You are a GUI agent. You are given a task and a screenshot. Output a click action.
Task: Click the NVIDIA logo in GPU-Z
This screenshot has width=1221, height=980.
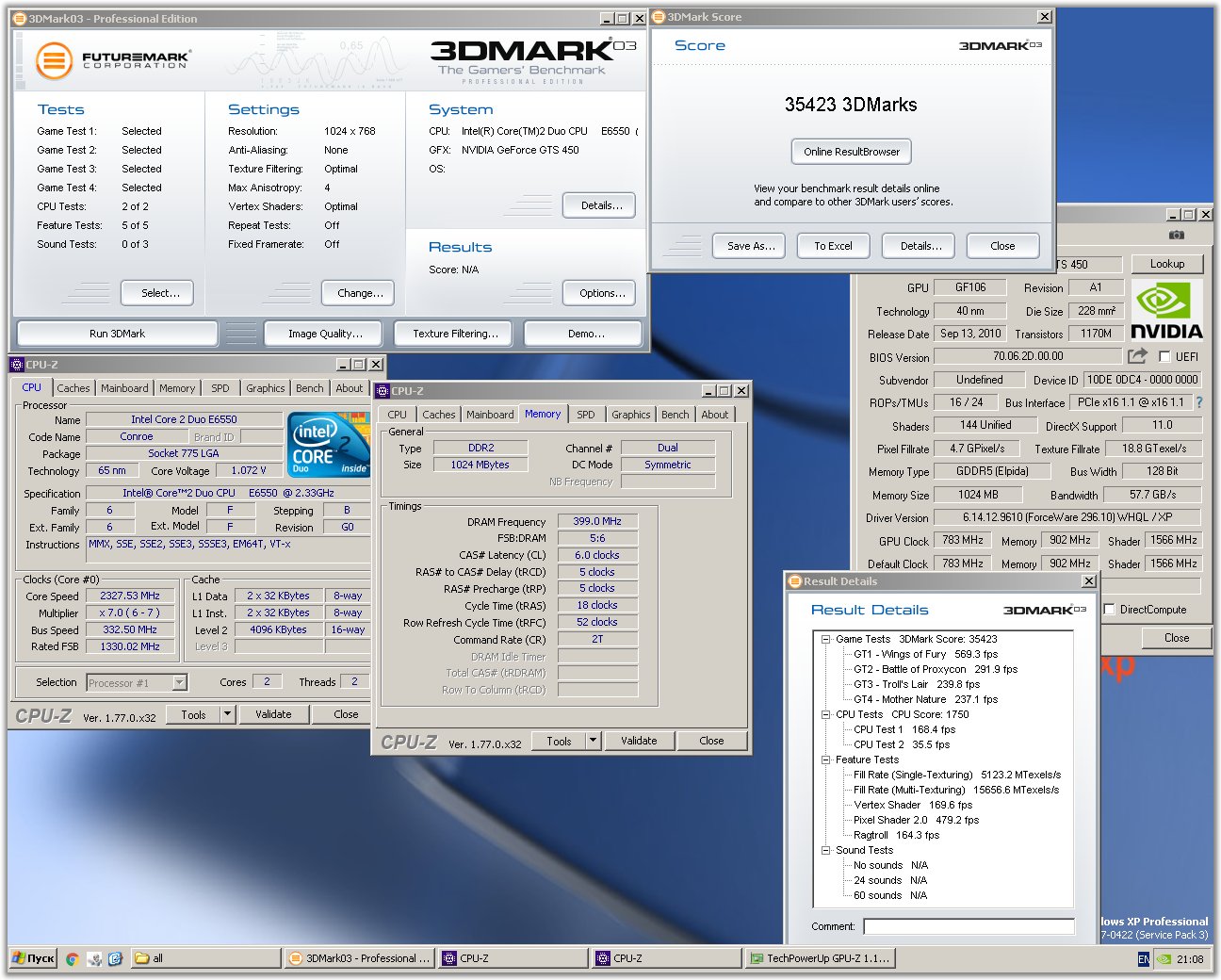1166,311
